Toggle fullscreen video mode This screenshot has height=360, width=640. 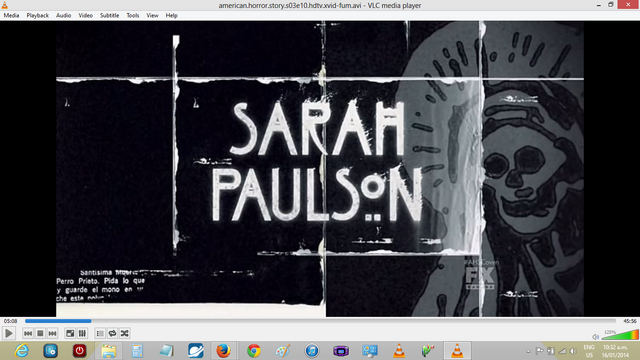click(x=70, y=333)
